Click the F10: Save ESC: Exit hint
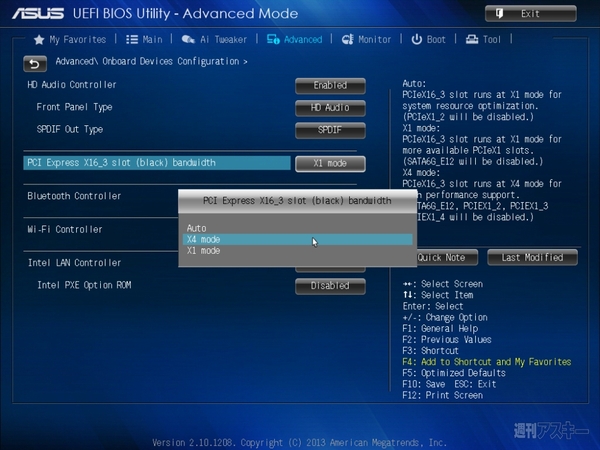Viewport: 600px width, 450px height. [x=449, y=384]
